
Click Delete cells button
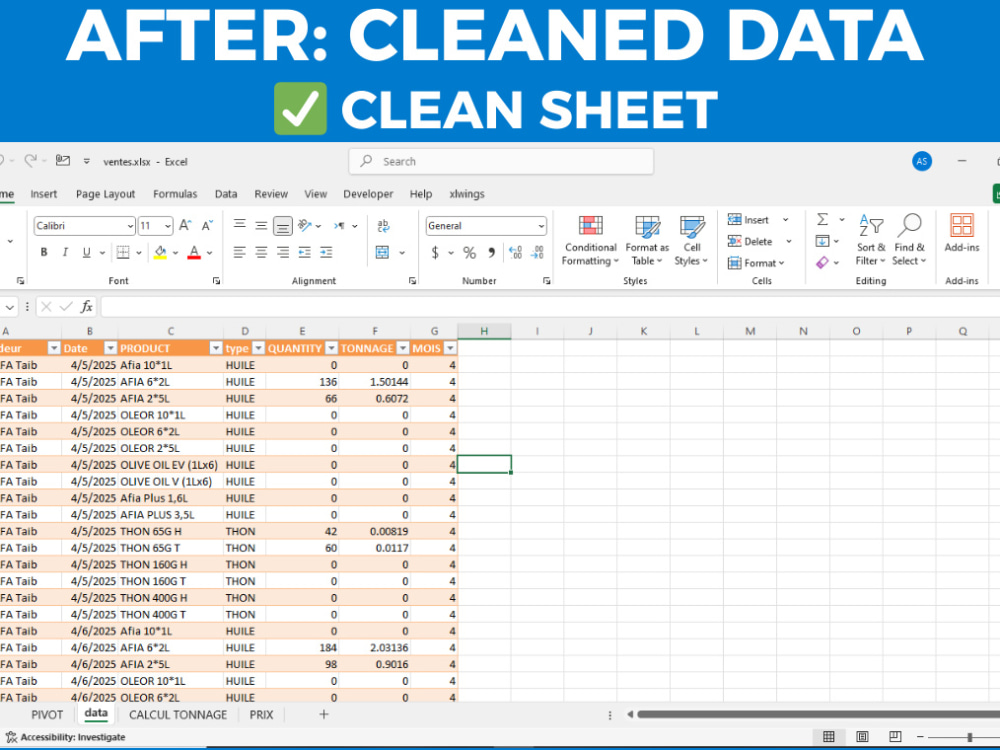tap(751, 242)
